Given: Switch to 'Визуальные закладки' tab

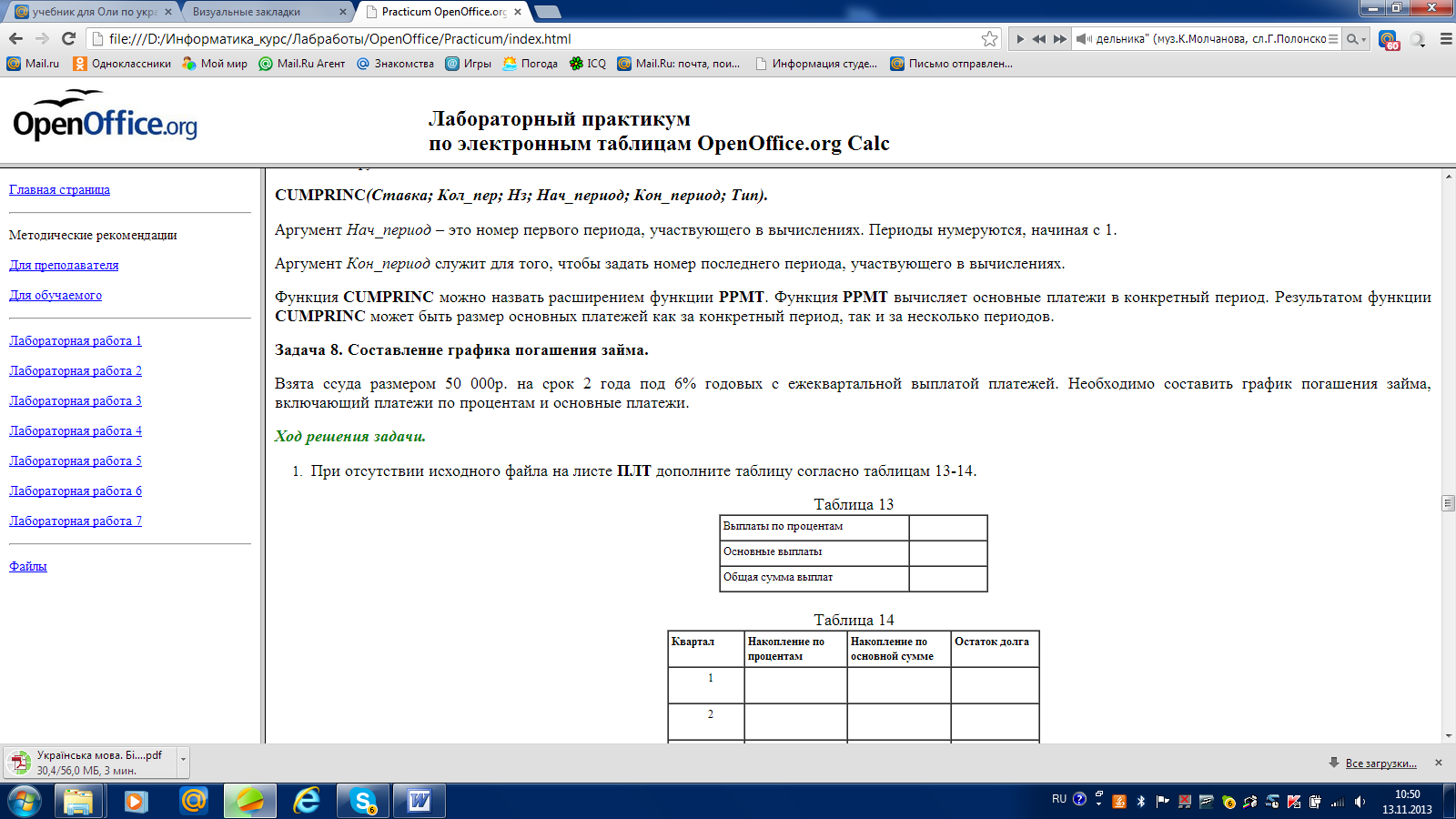Looking at the screenshot, I should [265, 12].
